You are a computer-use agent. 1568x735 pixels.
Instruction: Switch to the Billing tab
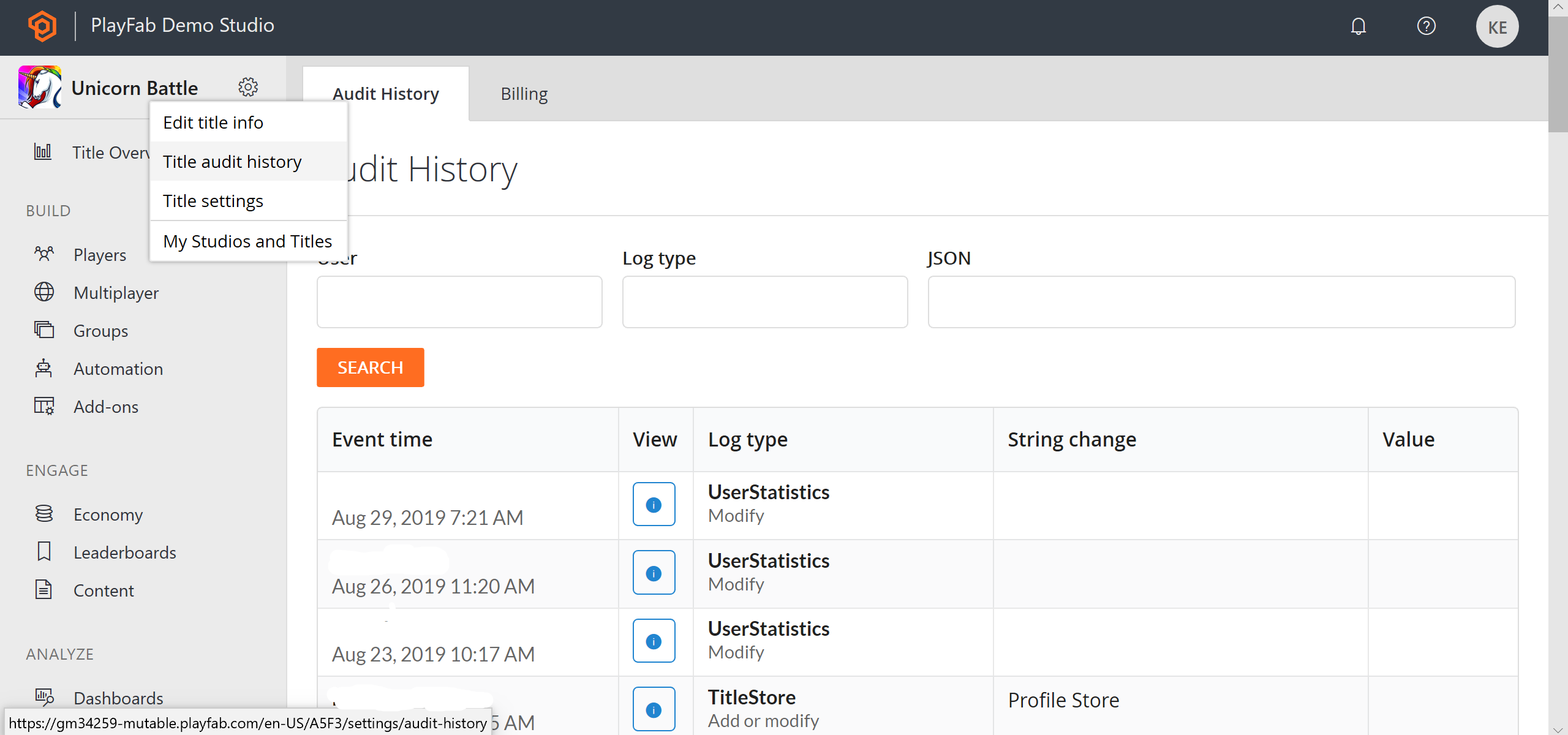click(524, 93)
